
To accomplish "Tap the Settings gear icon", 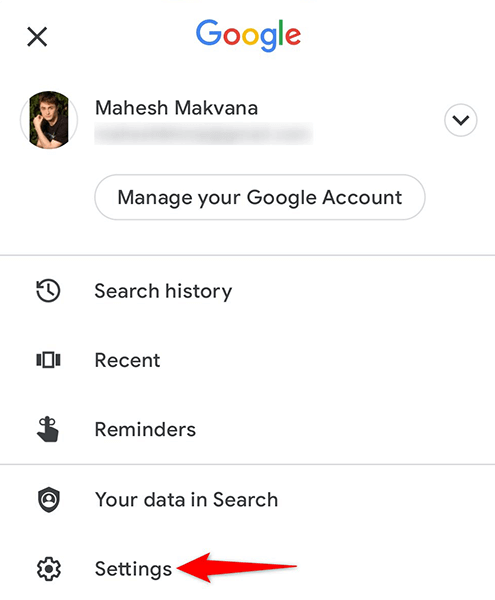I will 49,569.
